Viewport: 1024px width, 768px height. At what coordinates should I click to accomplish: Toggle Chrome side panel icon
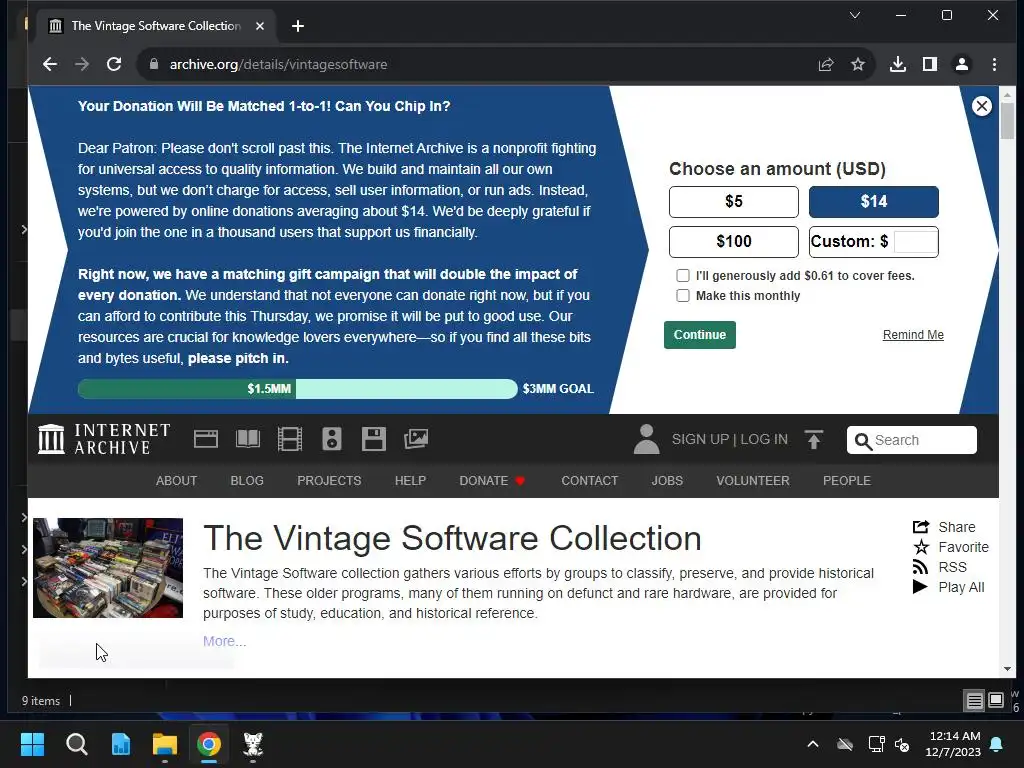coord(930,64)
